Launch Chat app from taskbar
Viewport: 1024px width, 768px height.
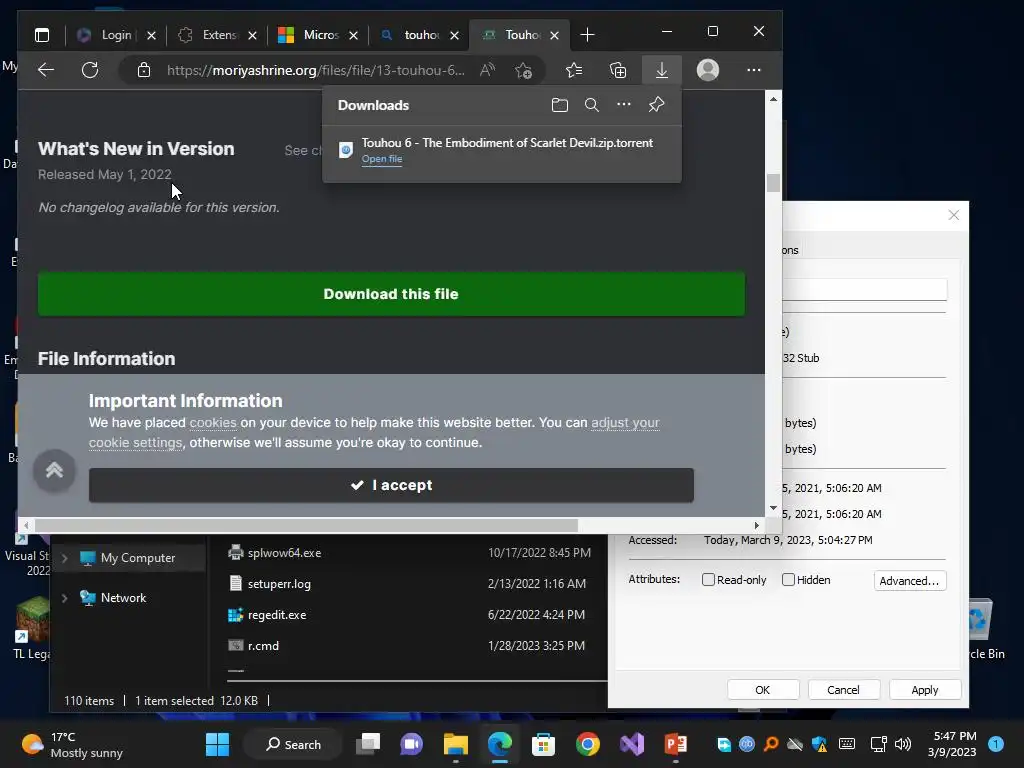411,744
